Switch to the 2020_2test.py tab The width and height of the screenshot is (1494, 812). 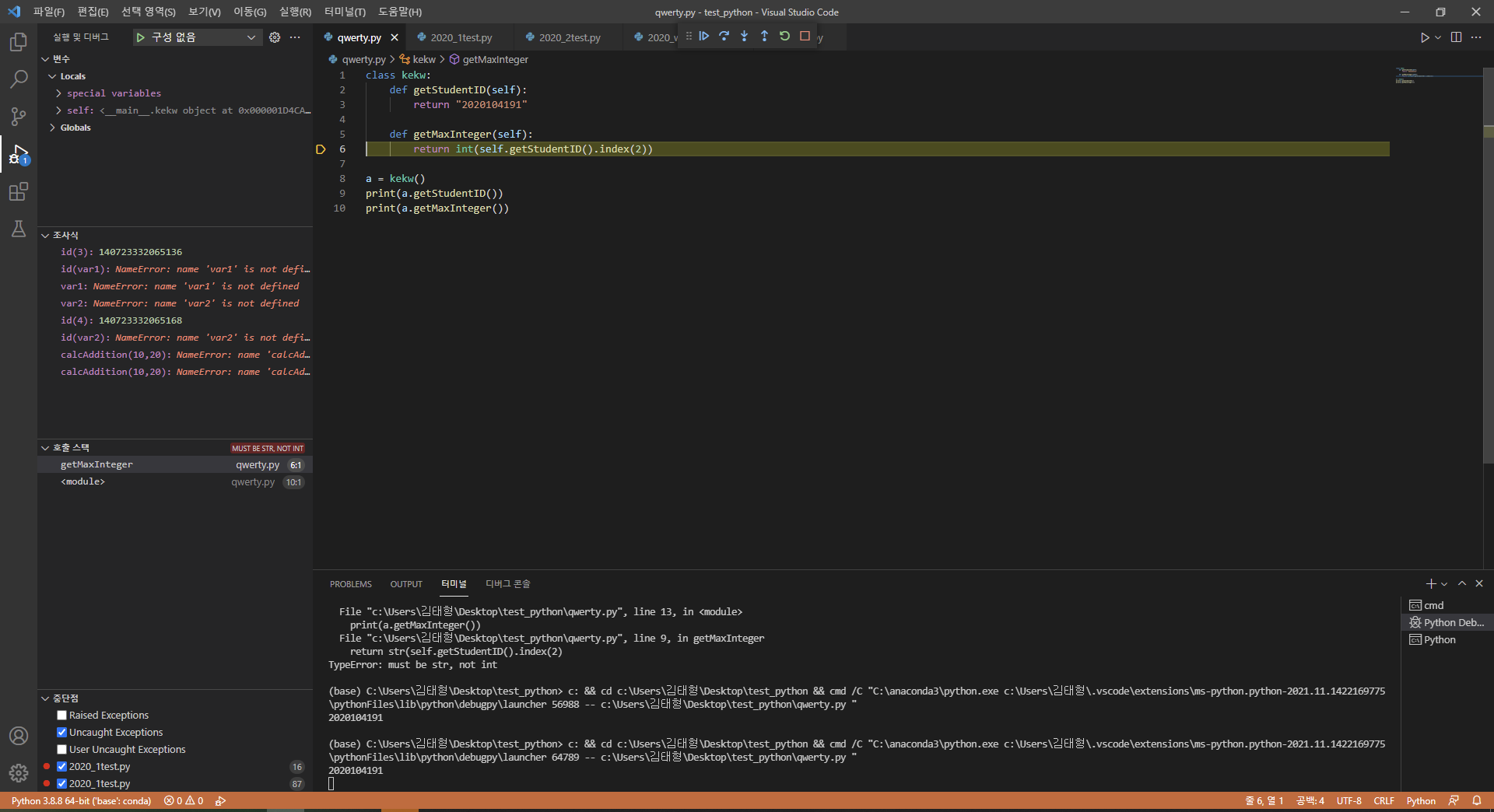coord(569,37)
